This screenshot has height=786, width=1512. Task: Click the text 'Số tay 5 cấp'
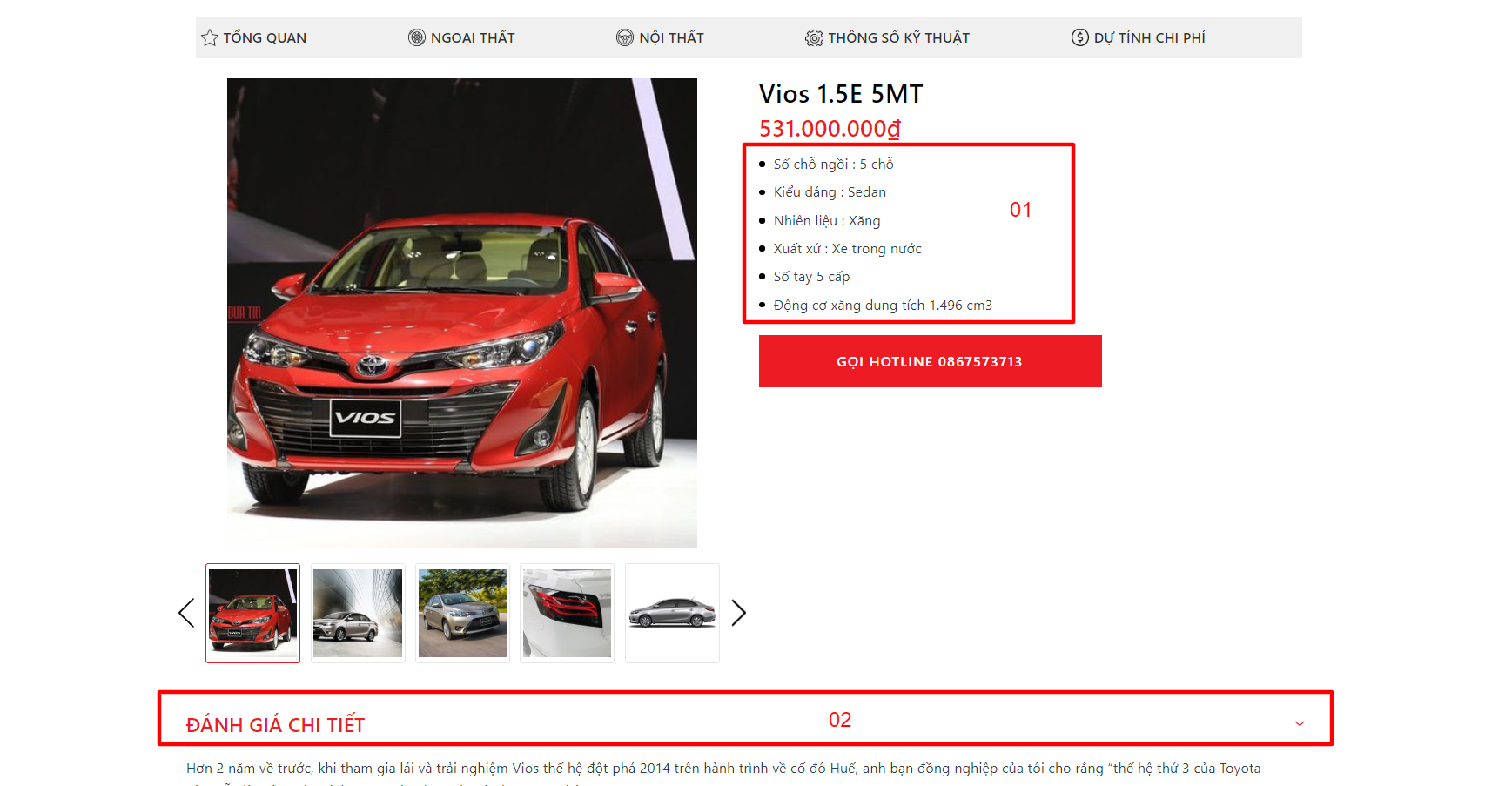[811, 277]
